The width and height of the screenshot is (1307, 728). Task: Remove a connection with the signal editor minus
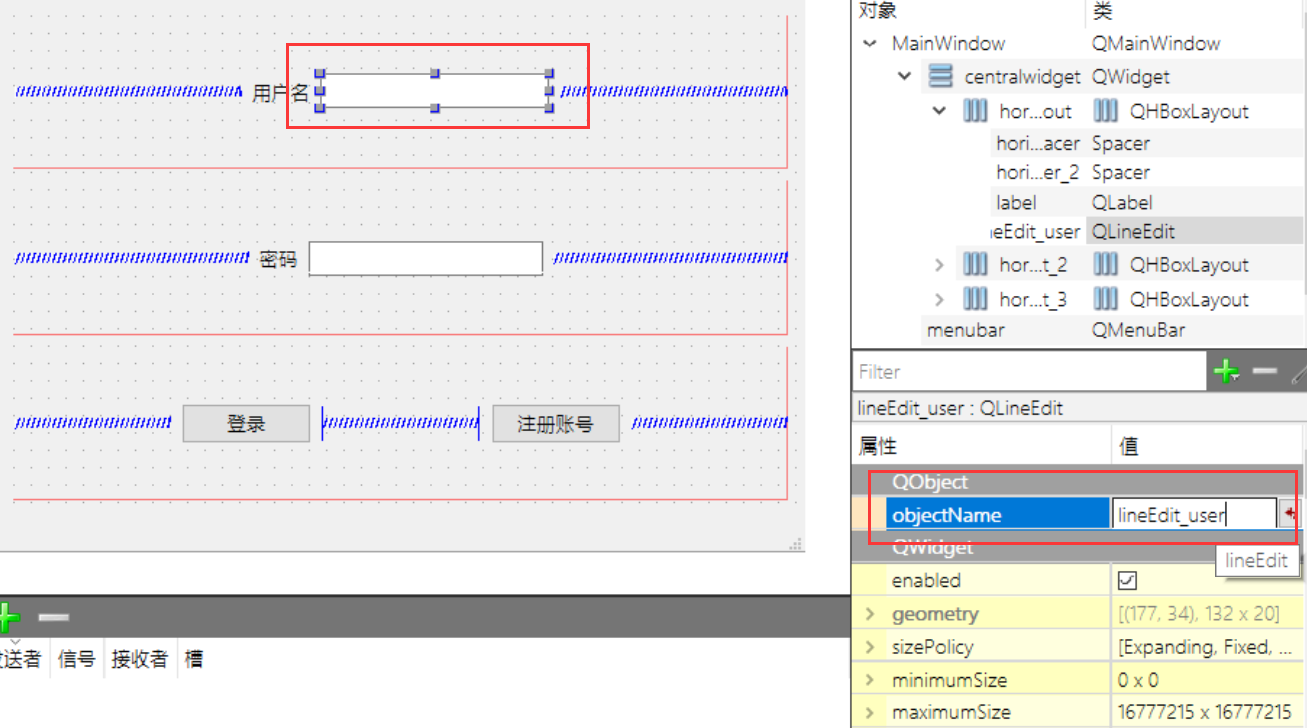[x=53, y=618]
